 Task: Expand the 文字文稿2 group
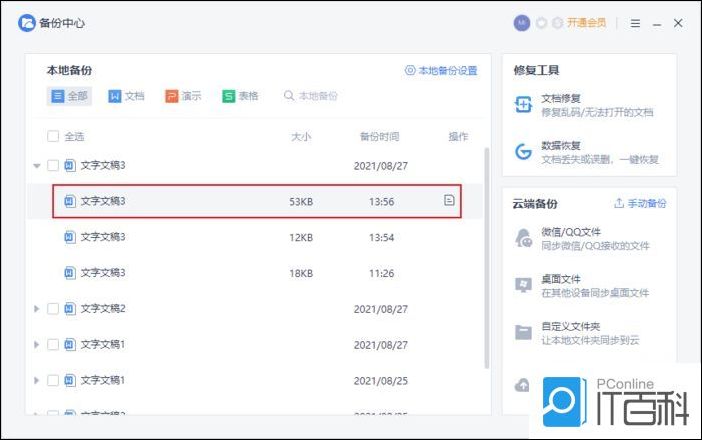pos(37,309)
